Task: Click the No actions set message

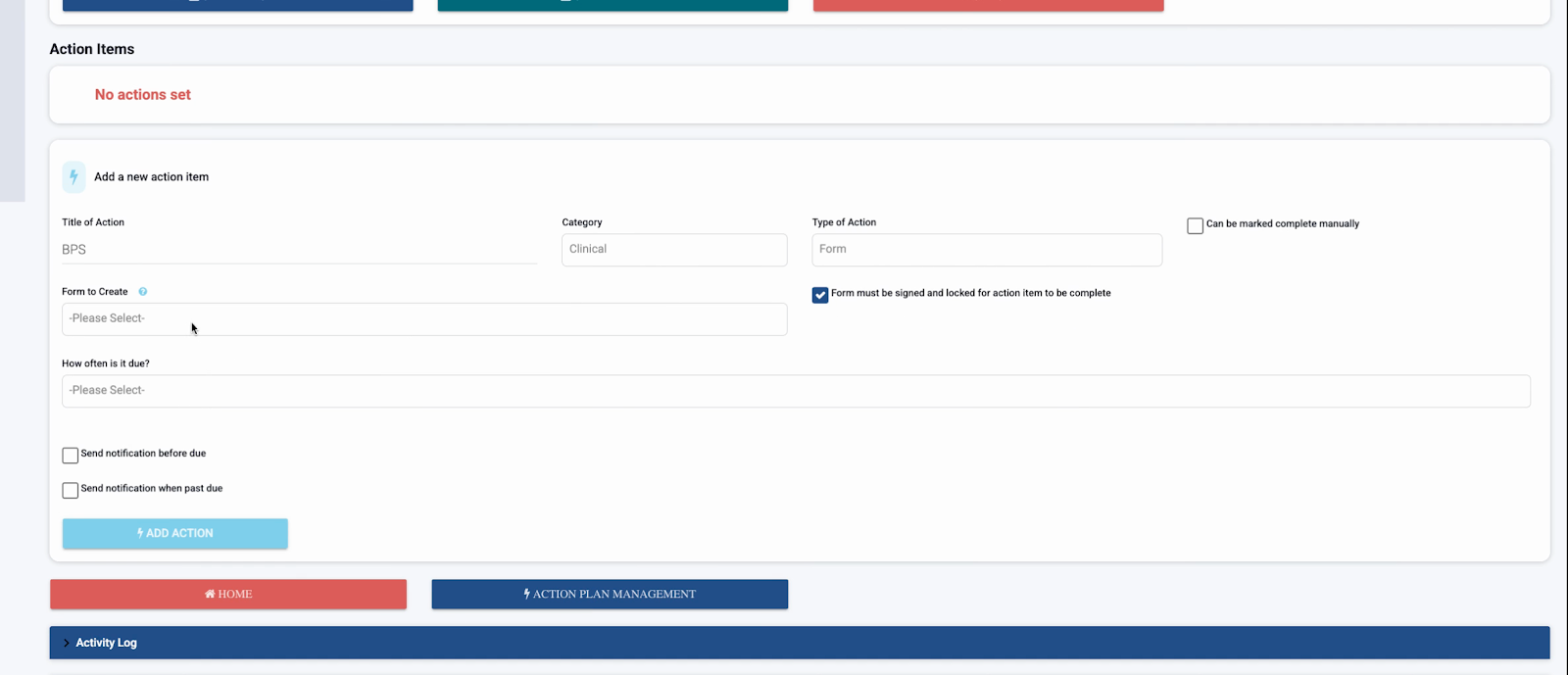Action: click(143, 95)
